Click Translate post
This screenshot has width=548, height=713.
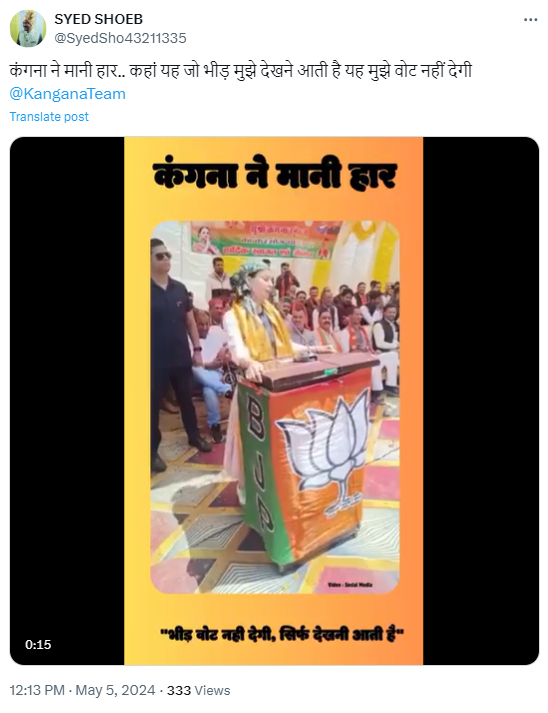[x=49, y=117]
